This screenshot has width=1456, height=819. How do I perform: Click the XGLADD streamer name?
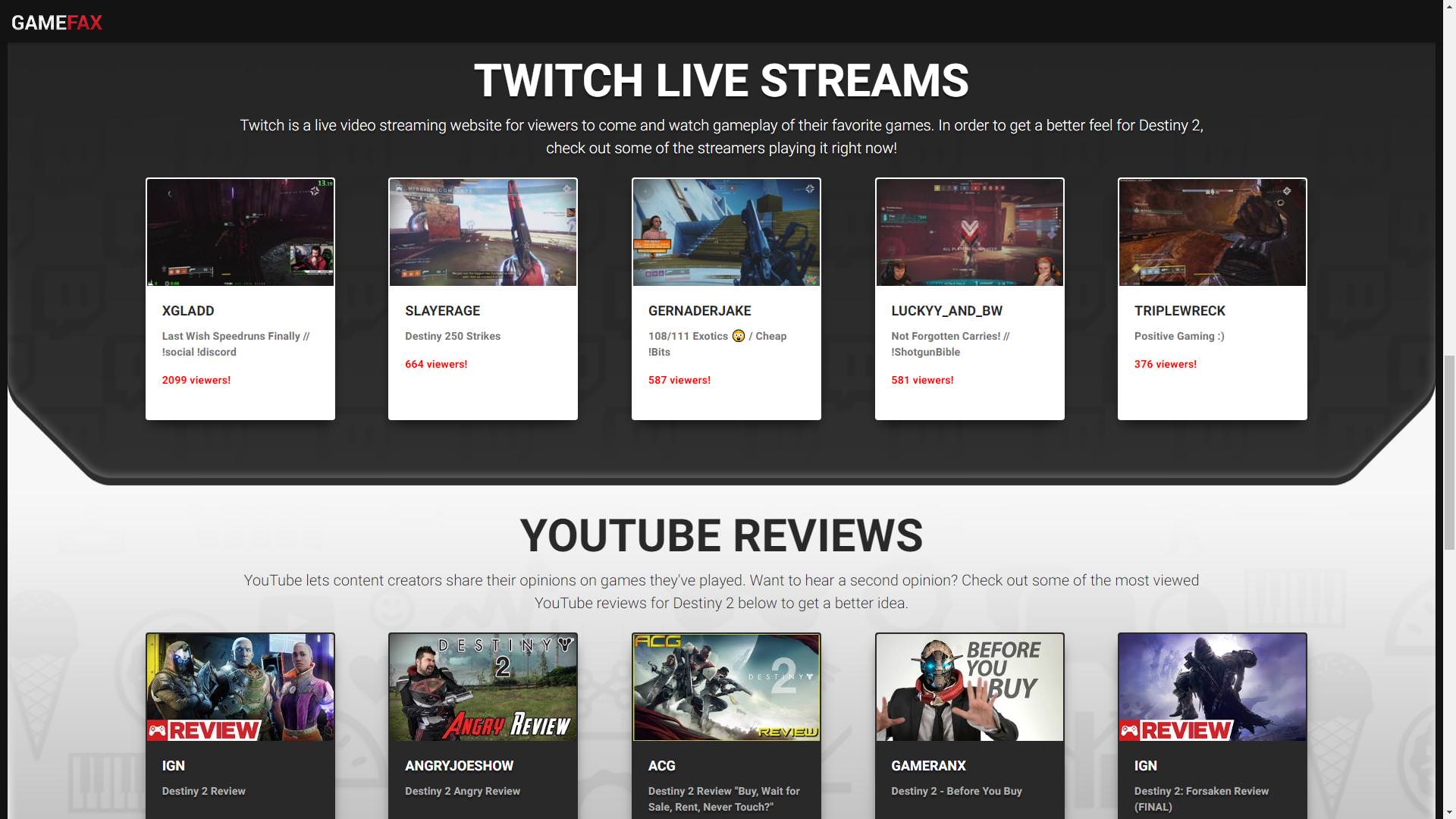[x=188, y=311]
